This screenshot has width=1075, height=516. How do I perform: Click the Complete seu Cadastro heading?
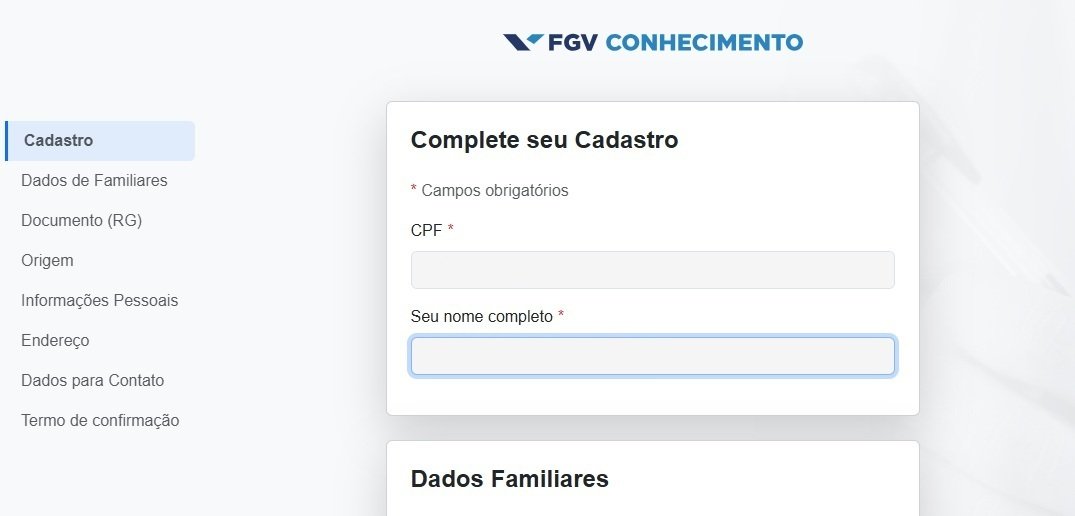(x=544, y=140)
